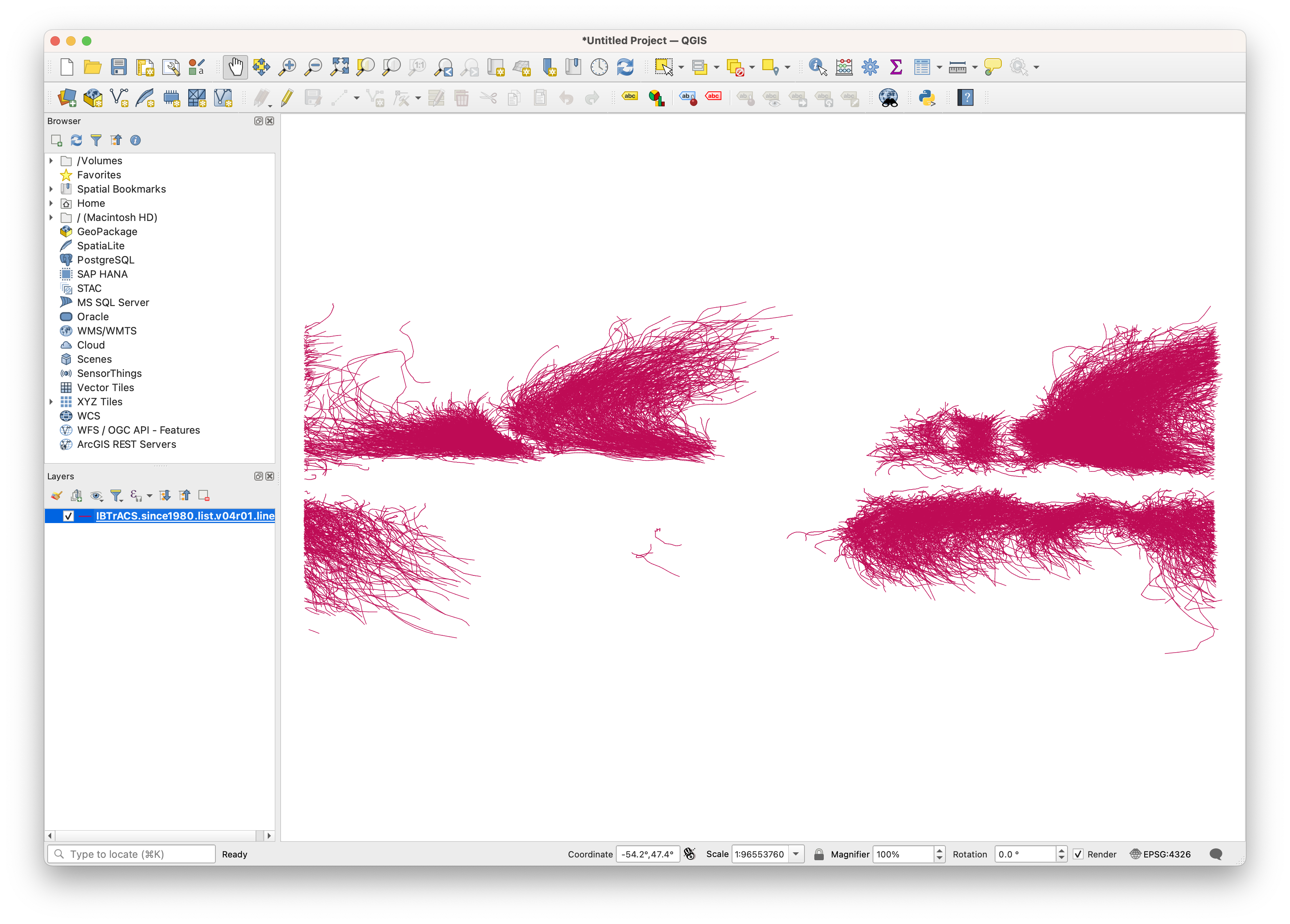Click the Refresh icon in Browser panel
The width and height of the screenshot is (1290, 924).
(x=76, y=141)
